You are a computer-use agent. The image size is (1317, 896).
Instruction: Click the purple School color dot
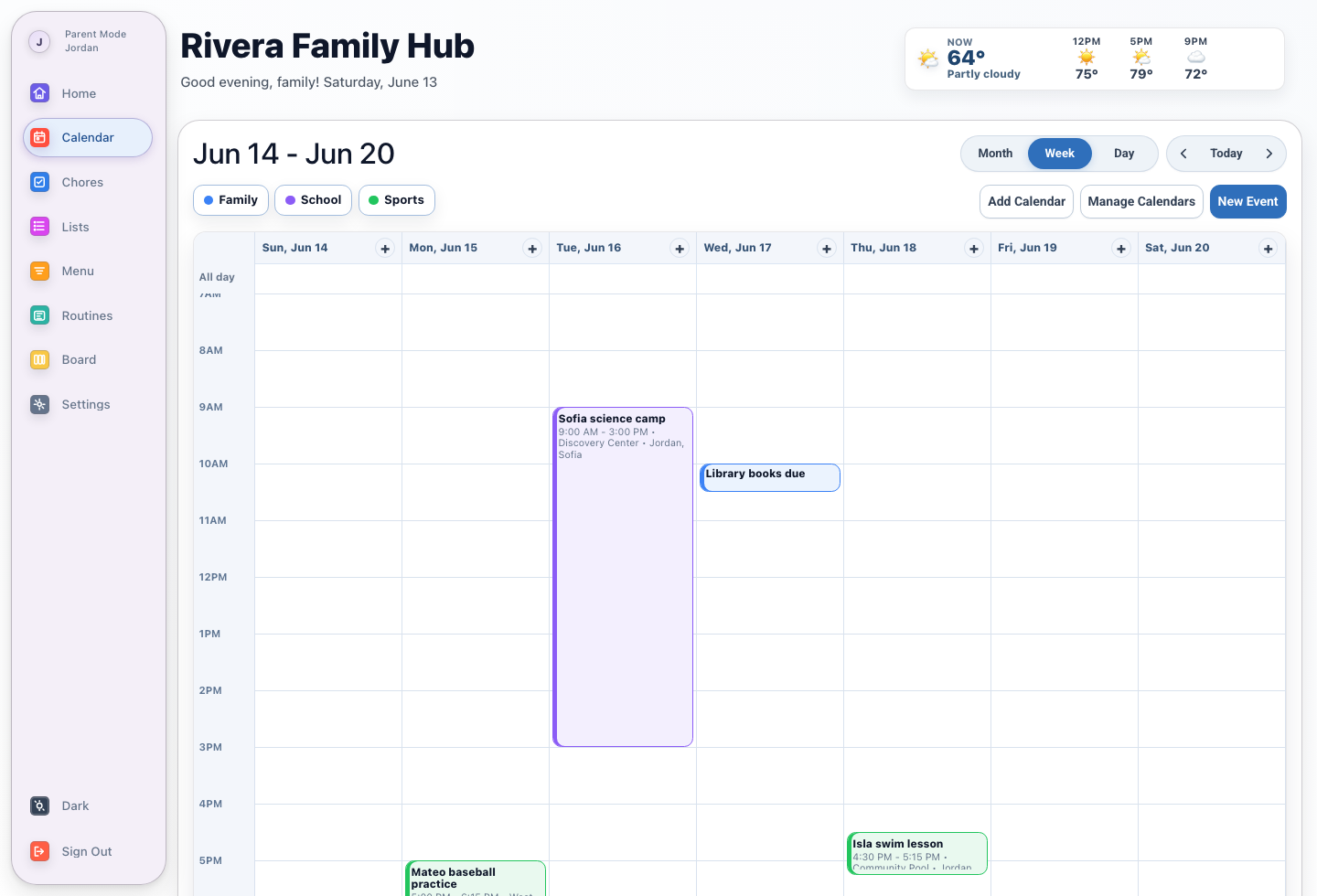click(290, 200)
